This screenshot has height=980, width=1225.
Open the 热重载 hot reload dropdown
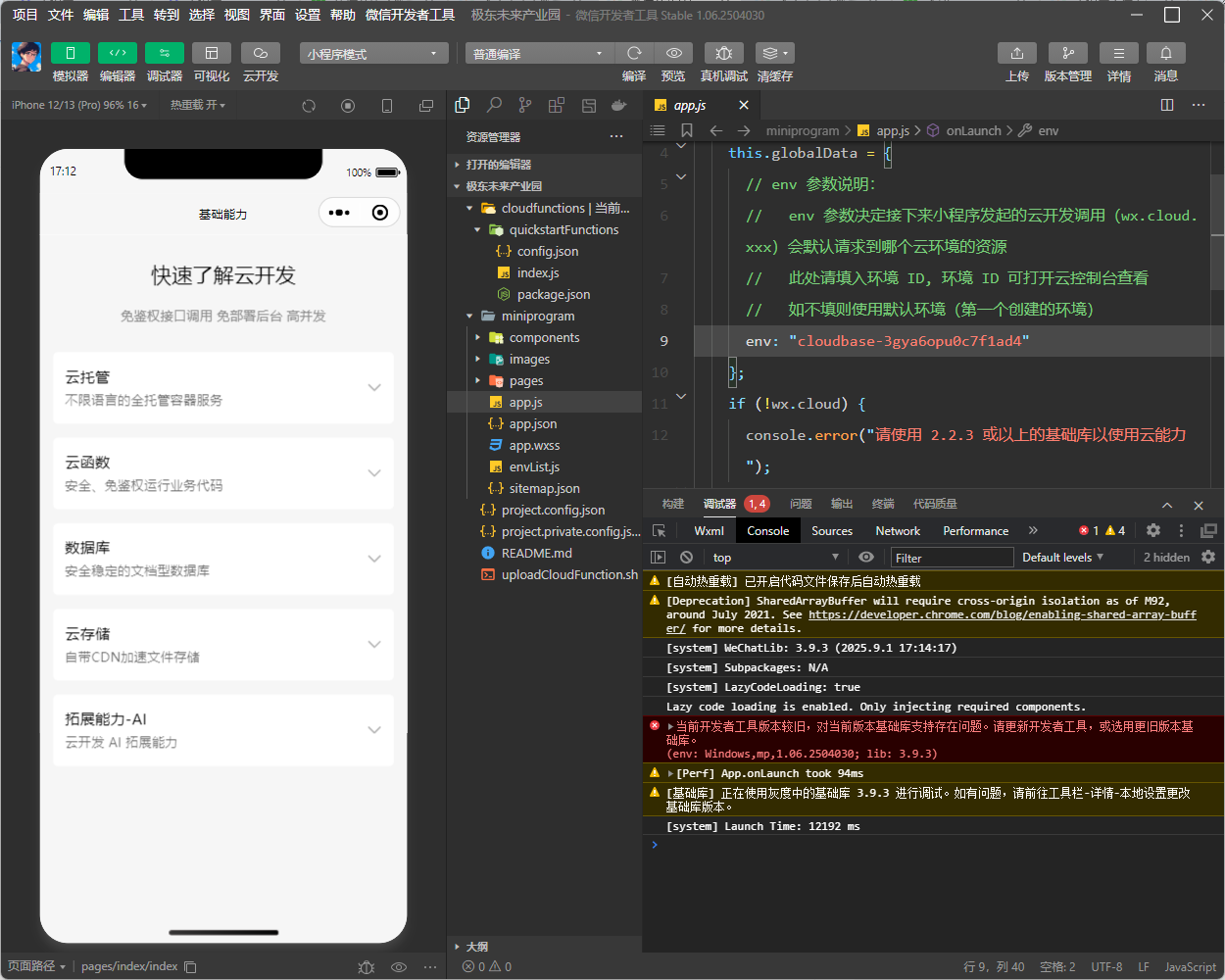pyautogui.click(x=197, y=105)
